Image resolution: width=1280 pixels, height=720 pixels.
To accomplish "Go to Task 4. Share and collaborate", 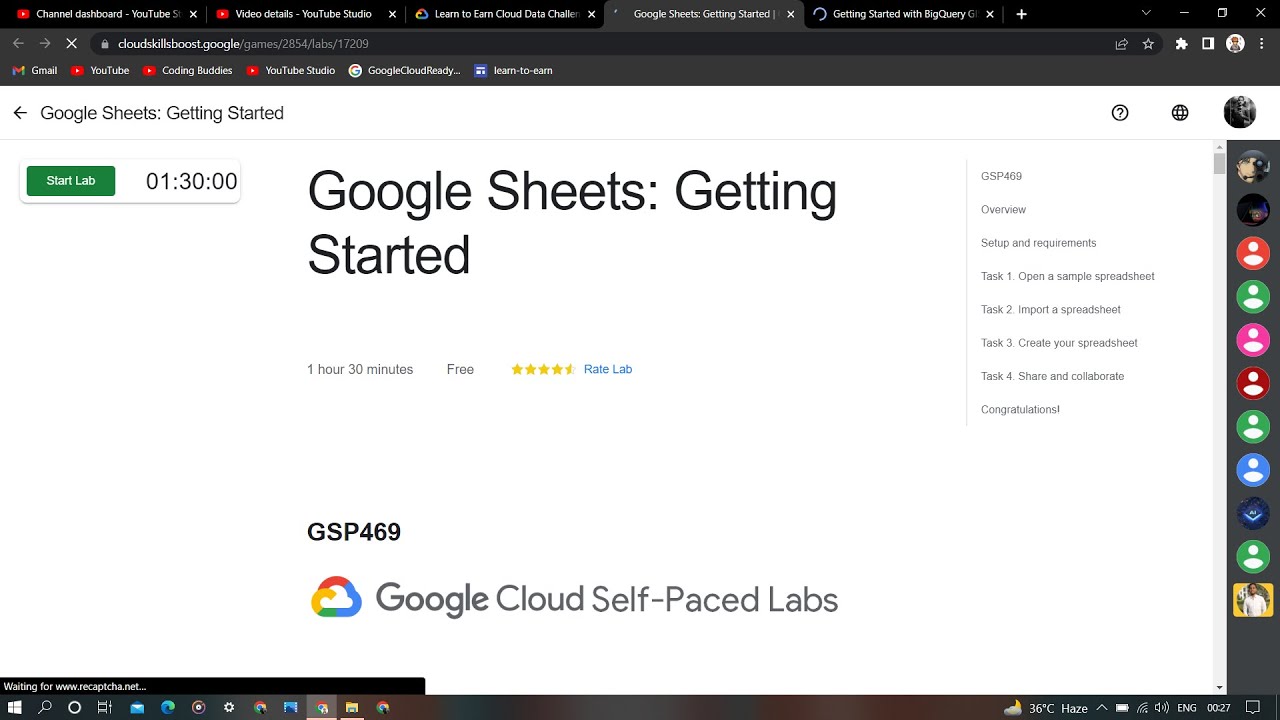I will [1052, 376].
